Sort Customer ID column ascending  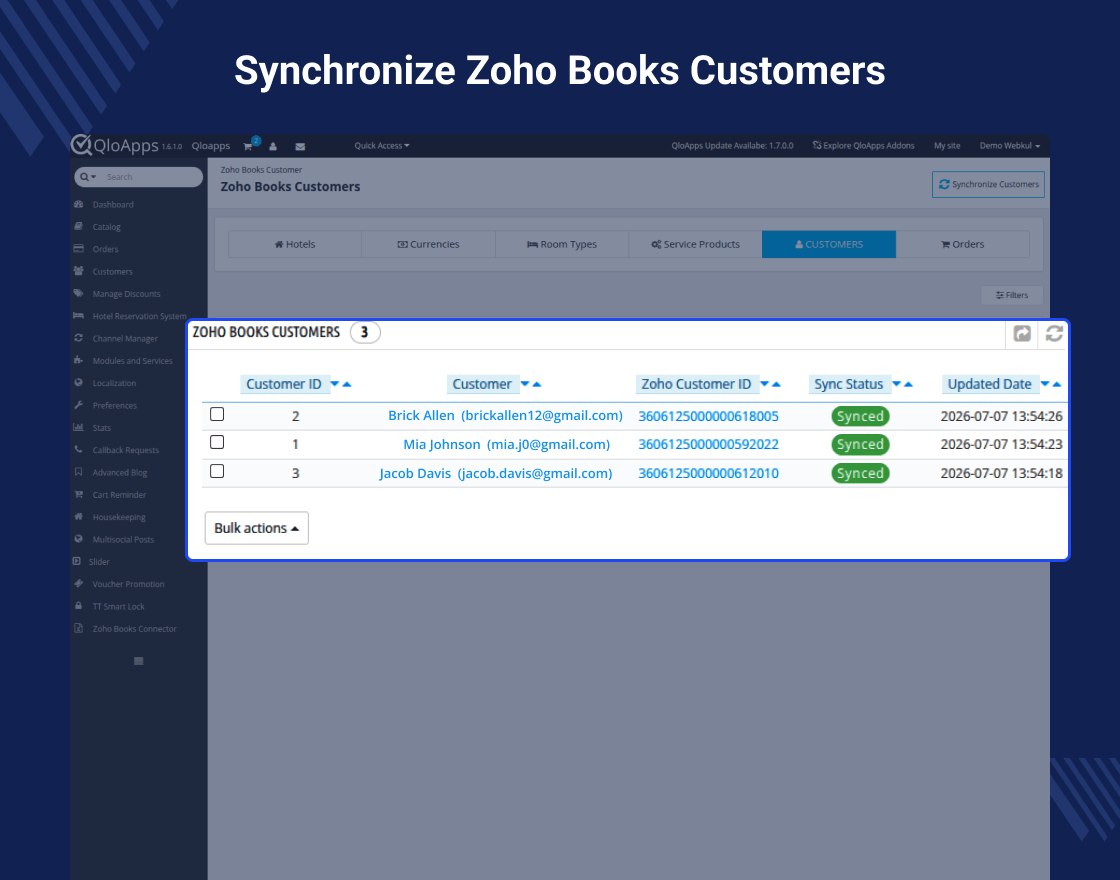coord(347,384)
